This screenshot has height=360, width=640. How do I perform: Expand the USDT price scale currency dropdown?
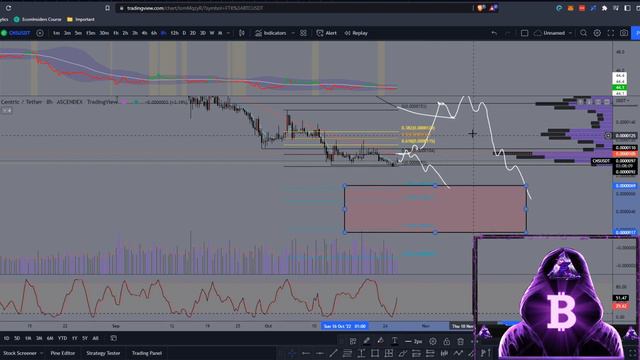click(x=623, y=100)
